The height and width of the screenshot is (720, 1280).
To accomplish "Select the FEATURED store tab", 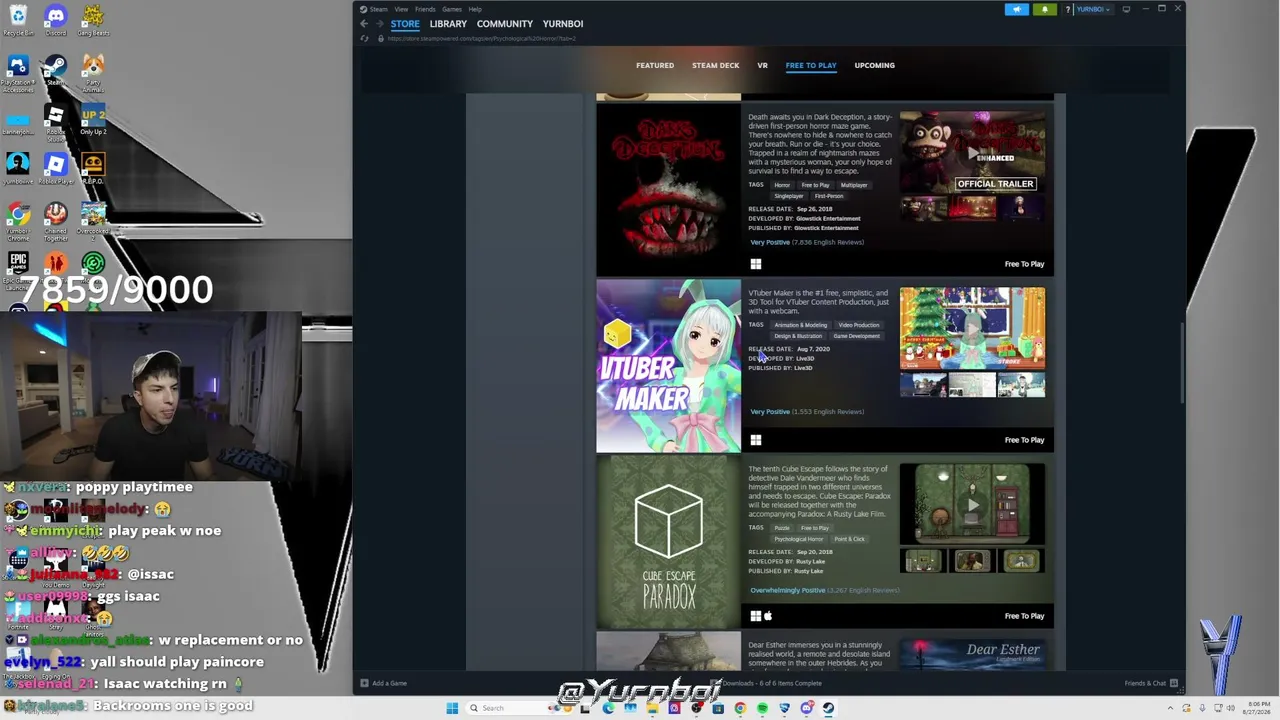I will click(x=655, y=65).
